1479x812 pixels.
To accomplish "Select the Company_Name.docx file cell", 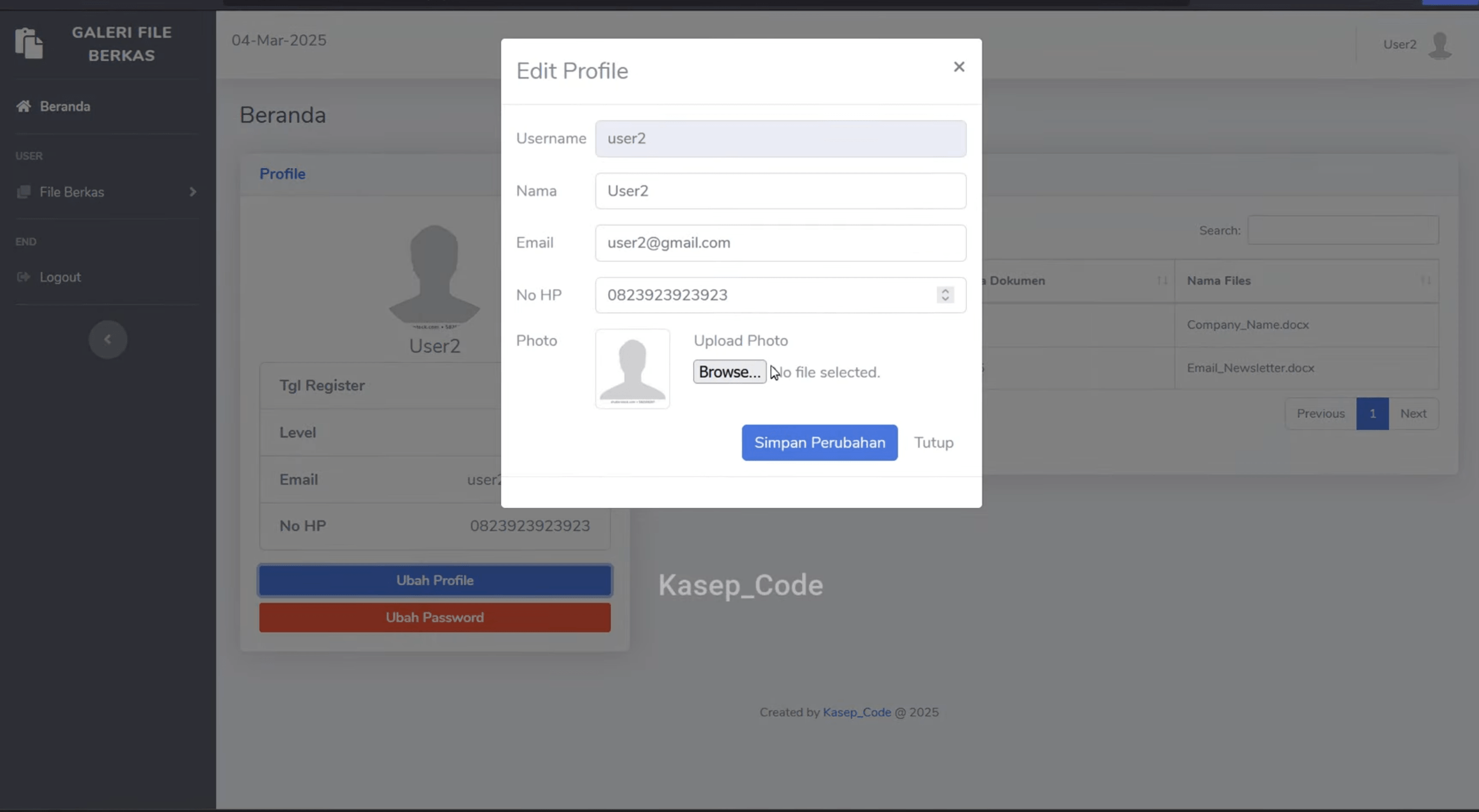I will tap(1307, 324).
